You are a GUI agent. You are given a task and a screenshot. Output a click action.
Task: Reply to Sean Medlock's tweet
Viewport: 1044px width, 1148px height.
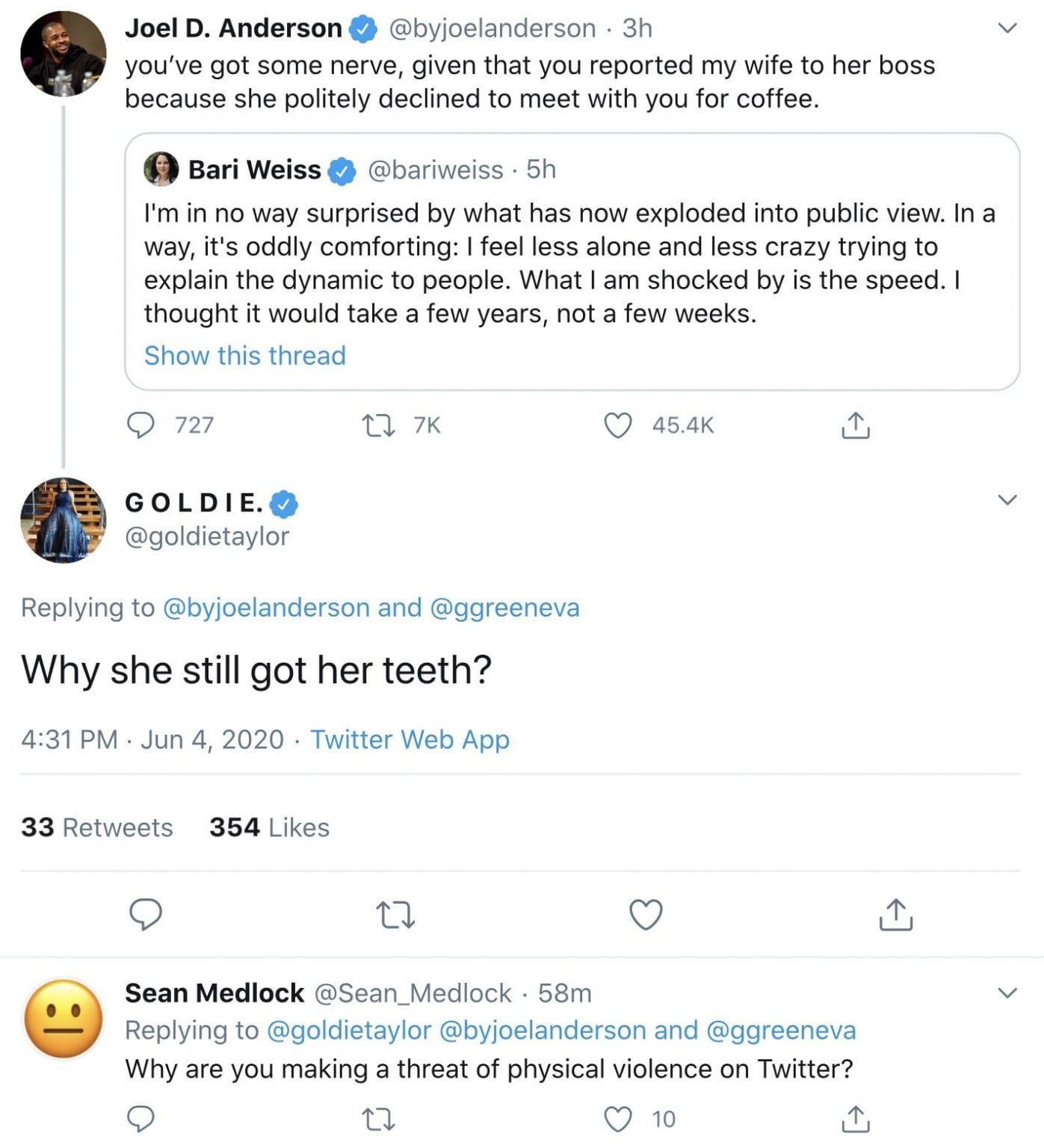point(140,1119)
